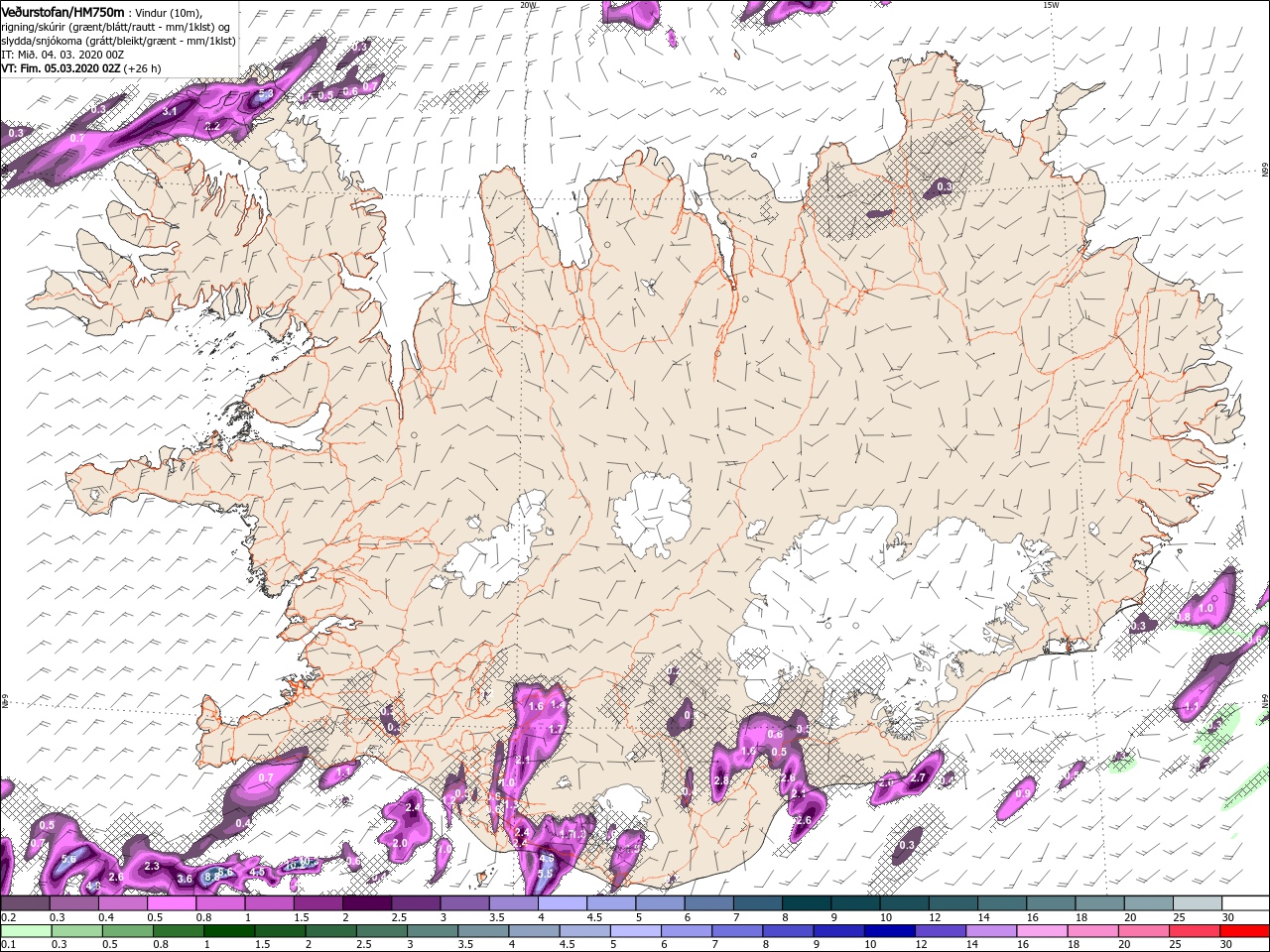The width and height of the screenshot is (1270, 952).
Task: Select the valid time 'VT: Fim. 05.03.2020 02Z'
Action: 61,68
